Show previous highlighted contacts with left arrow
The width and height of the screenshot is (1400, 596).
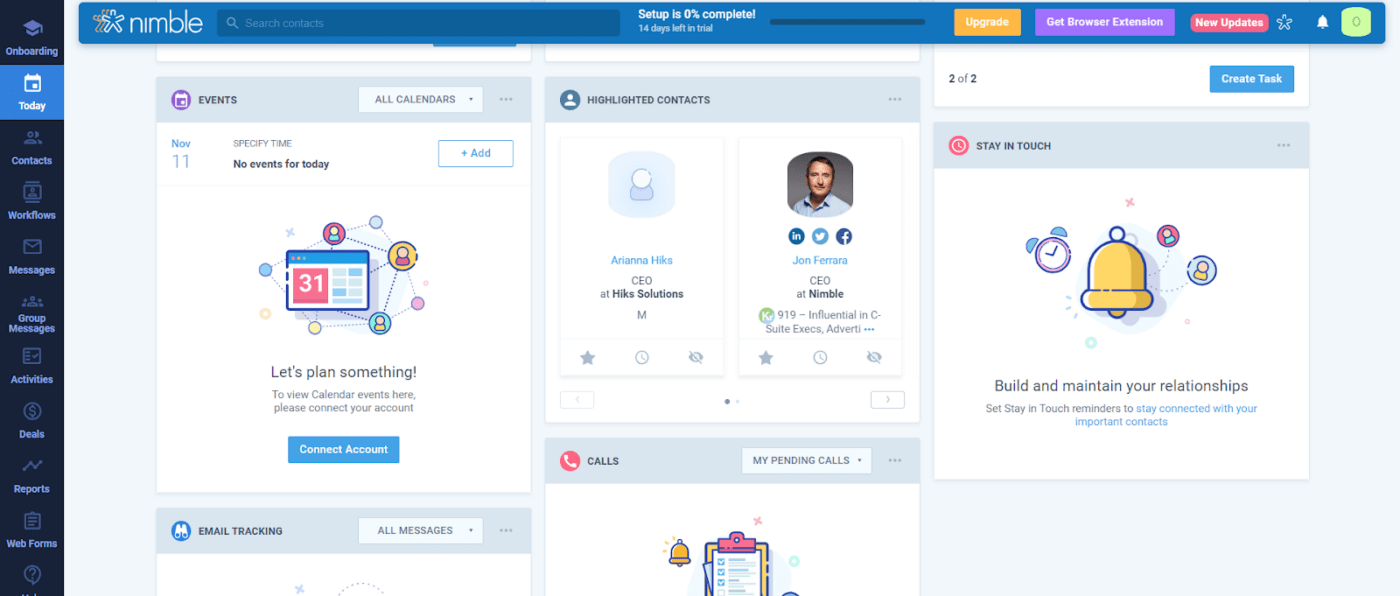click(x=577, y=400)
